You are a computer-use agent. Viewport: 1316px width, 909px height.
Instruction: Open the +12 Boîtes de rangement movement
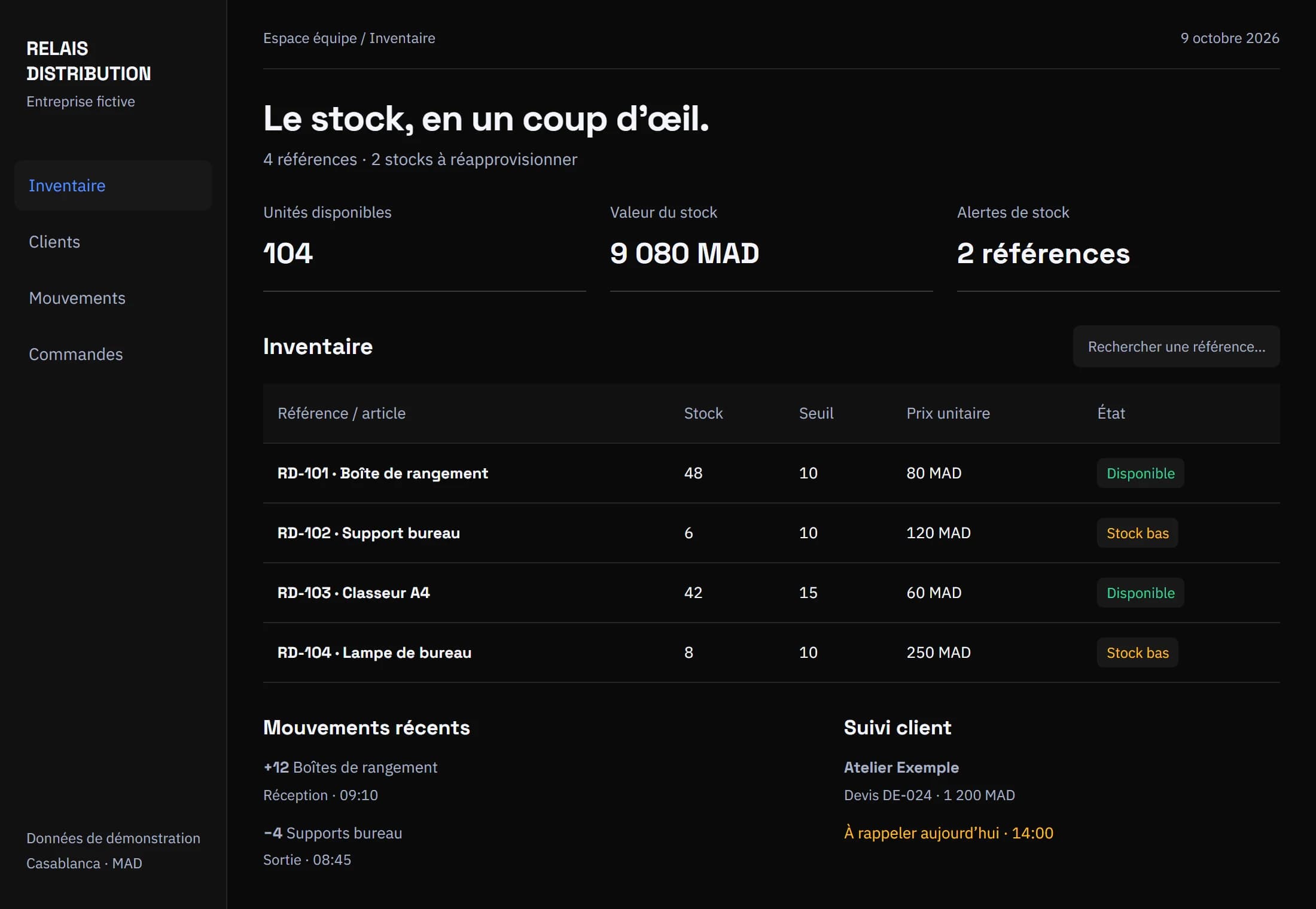[350, 767]
